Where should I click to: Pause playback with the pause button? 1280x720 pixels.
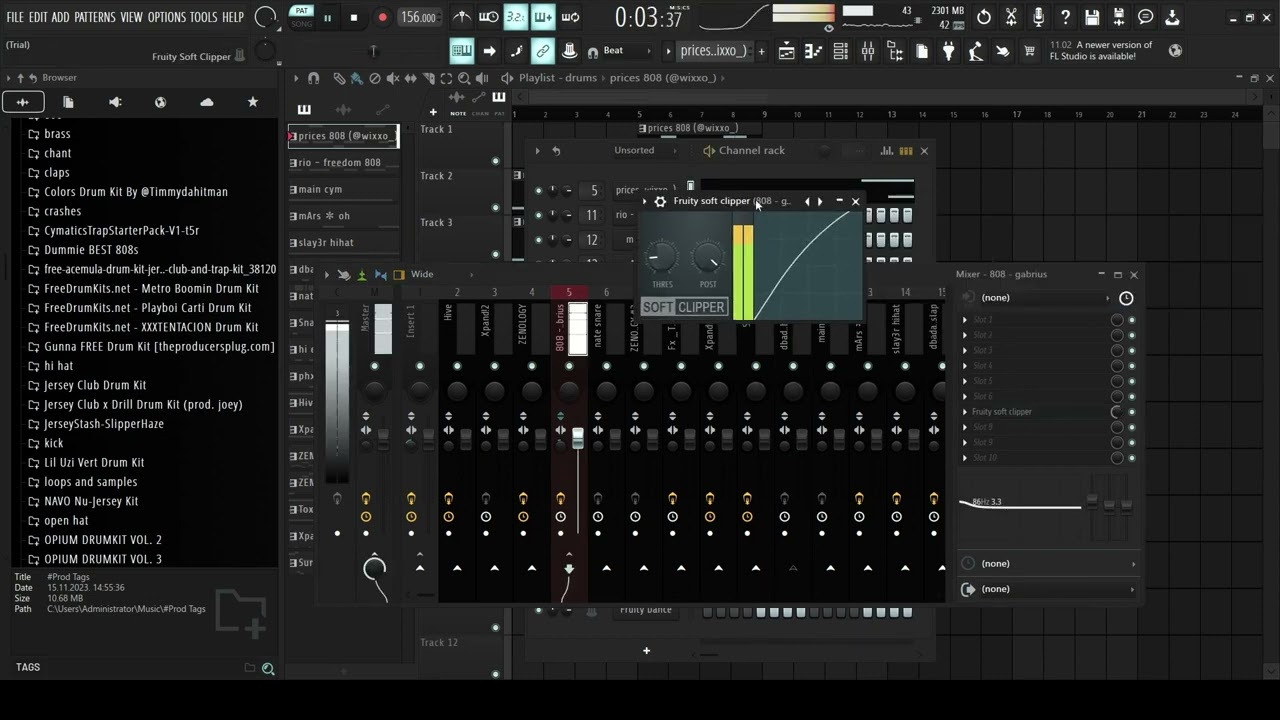[x=327, y=17]
